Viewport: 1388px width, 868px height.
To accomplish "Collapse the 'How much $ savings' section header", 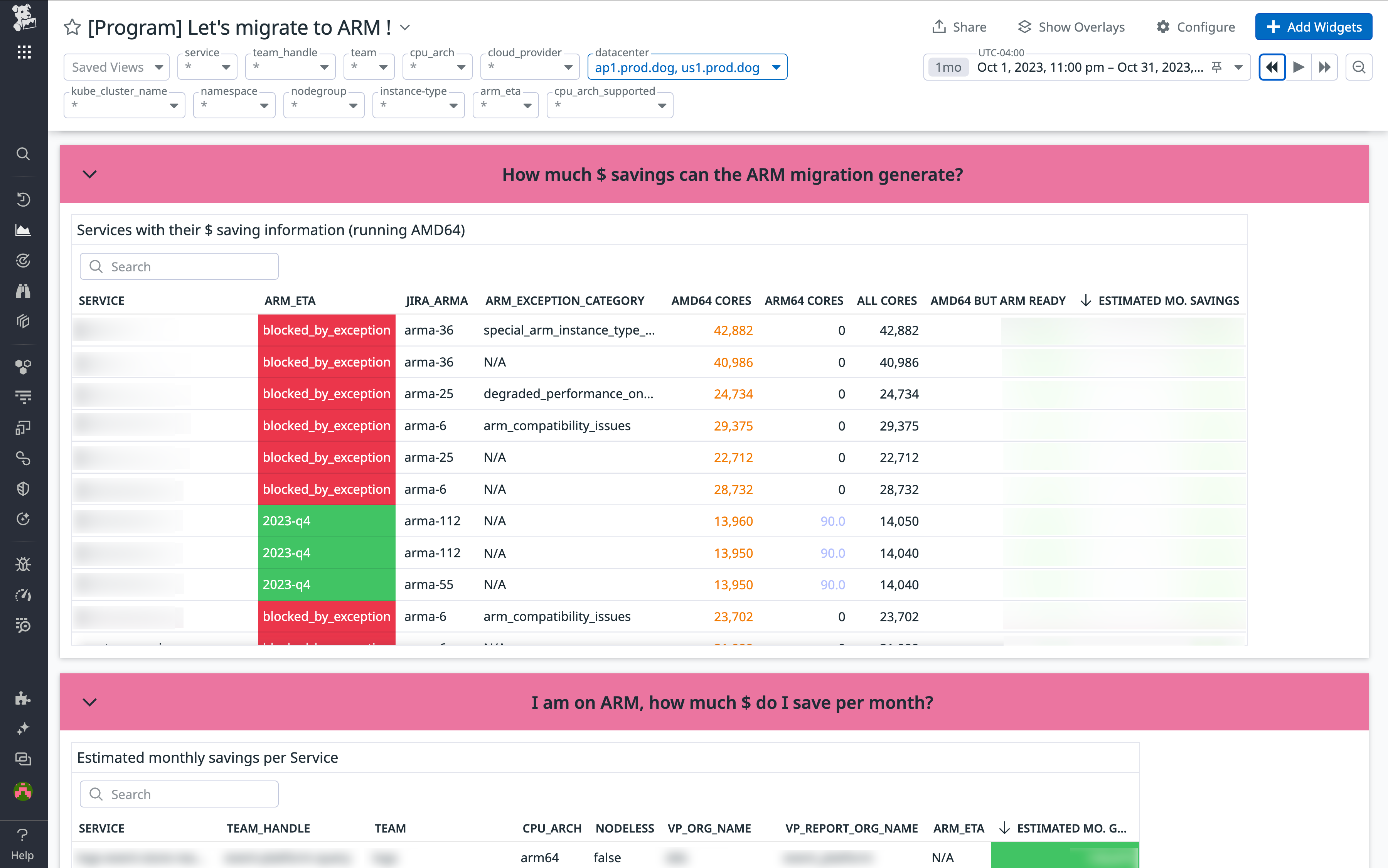I will pyautogui.click(x=89, y=174).
